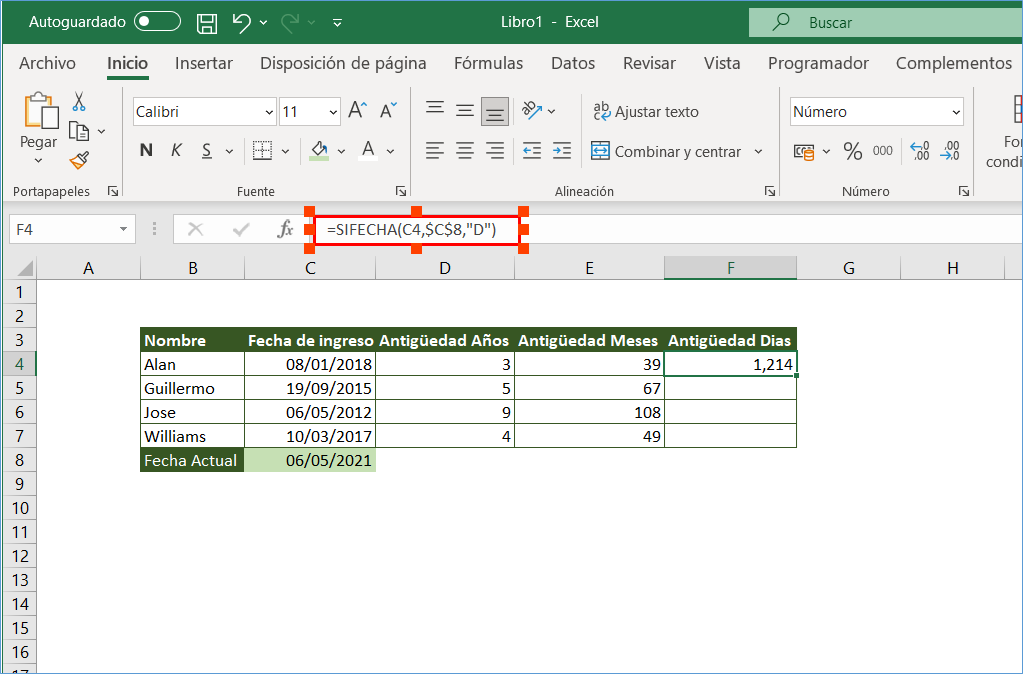Viewport: 1023px width, 674px height.
Task: Click the center align text icon
Action: coord(465,151)
